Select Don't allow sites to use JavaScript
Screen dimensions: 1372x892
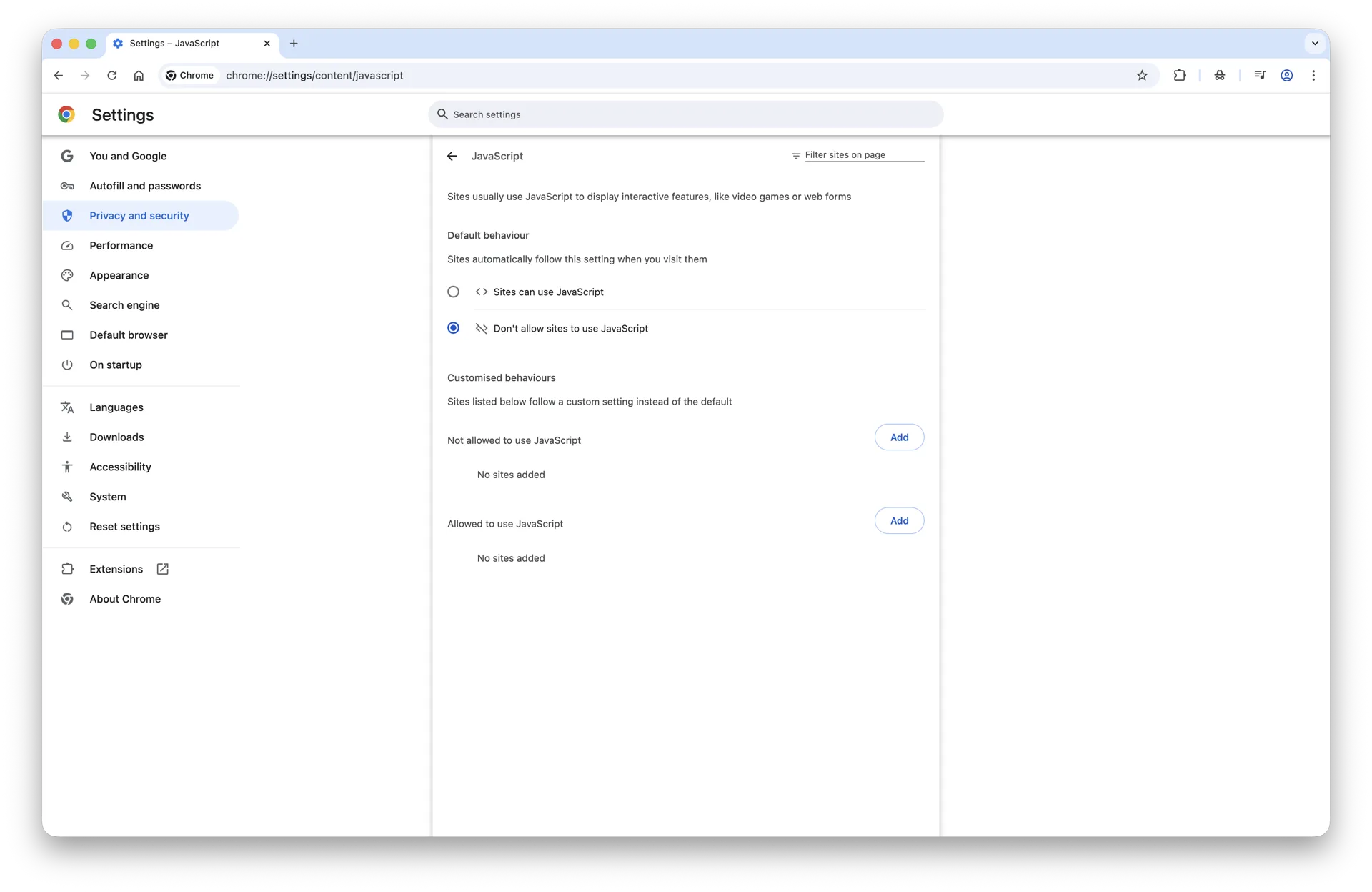pos(454,328)
